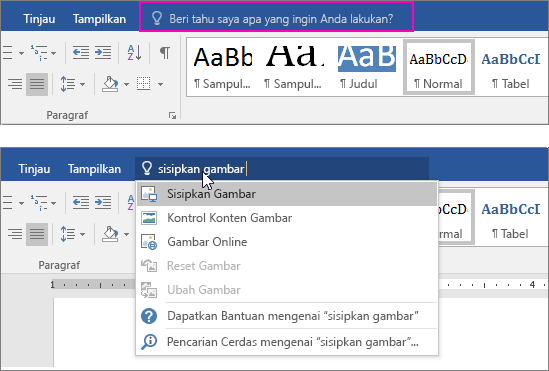Click search field containing 'sisipkan gambar'
Viewport: 549px width, 371px height.
coord(282,169)
